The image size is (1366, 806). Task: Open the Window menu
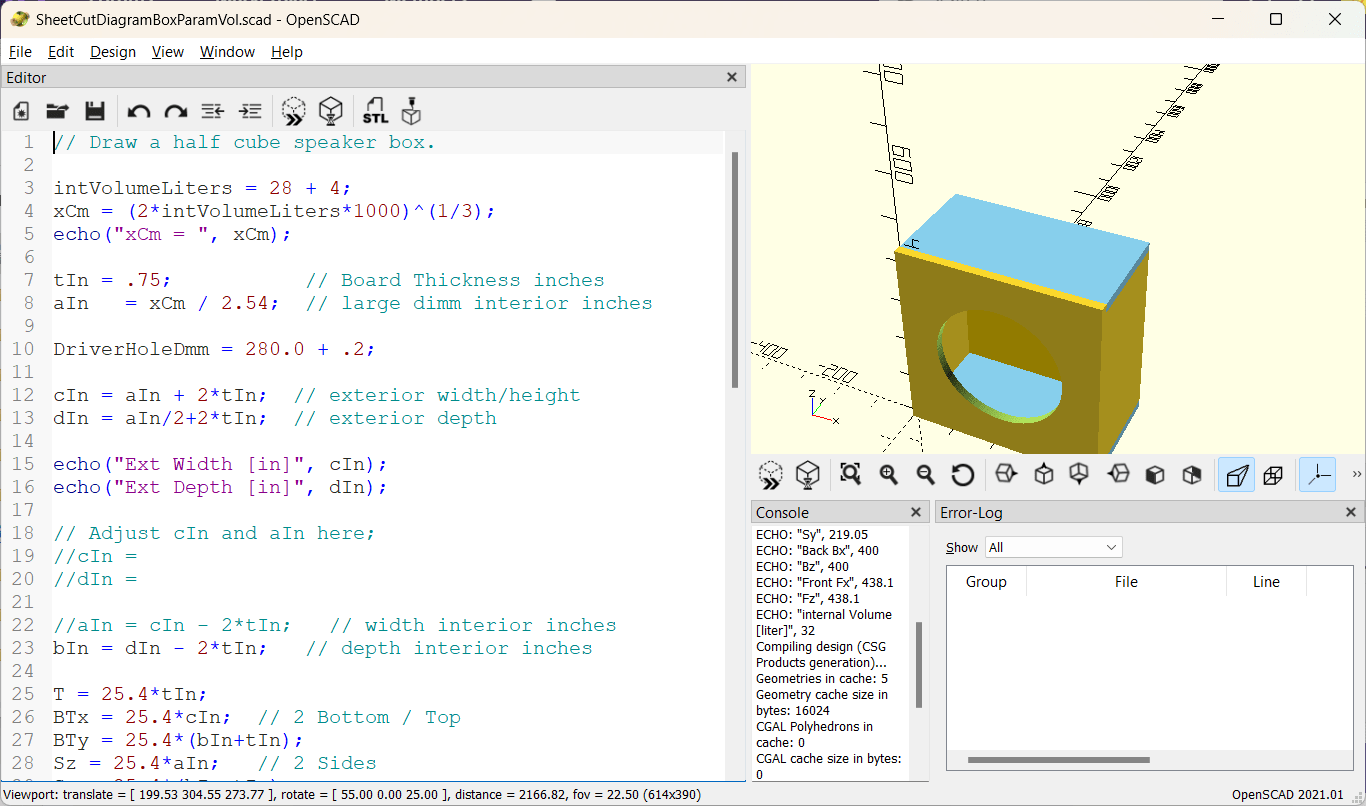227,52
